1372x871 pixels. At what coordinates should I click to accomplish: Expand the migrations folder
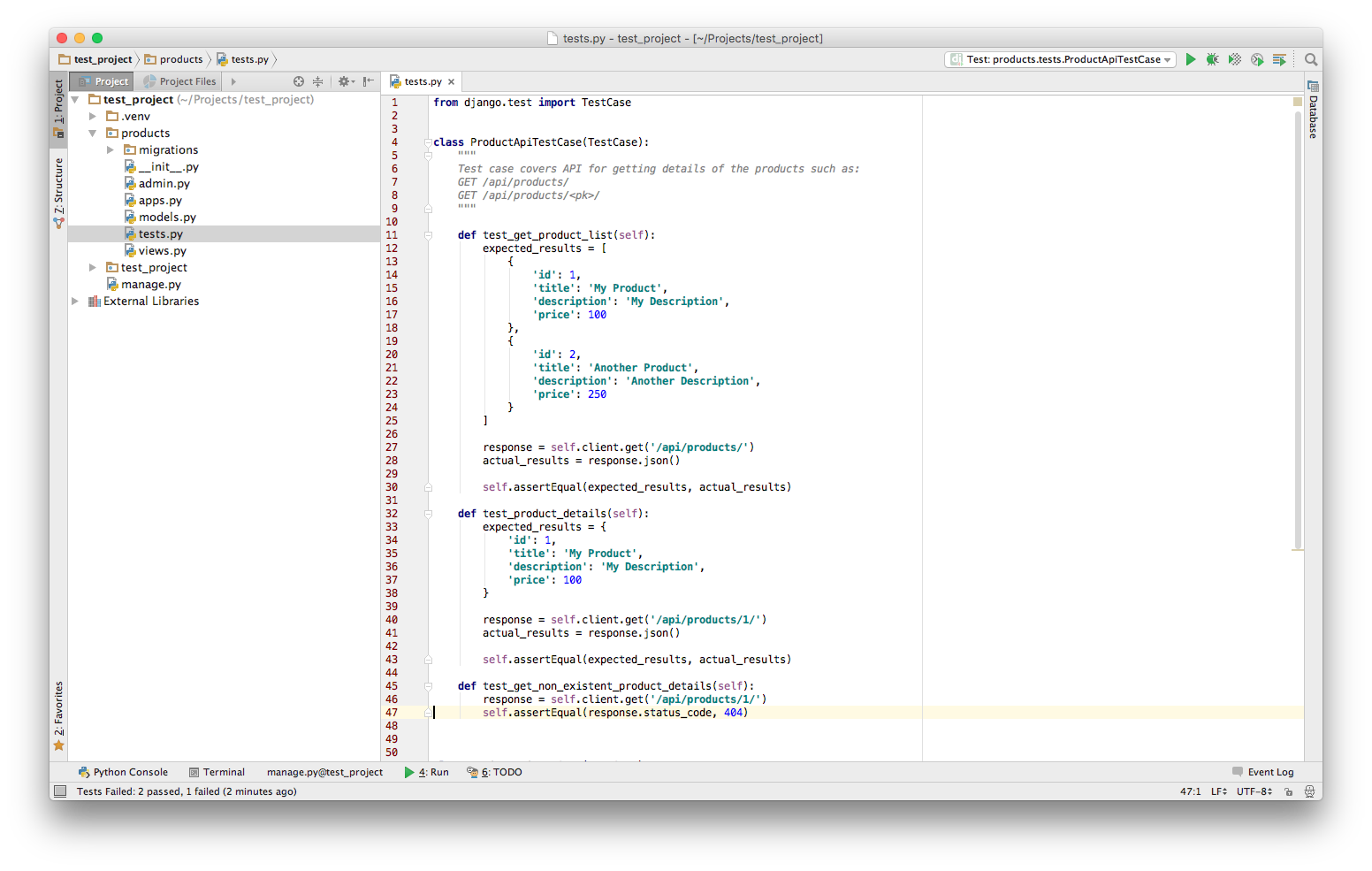(x=111, y=150)
